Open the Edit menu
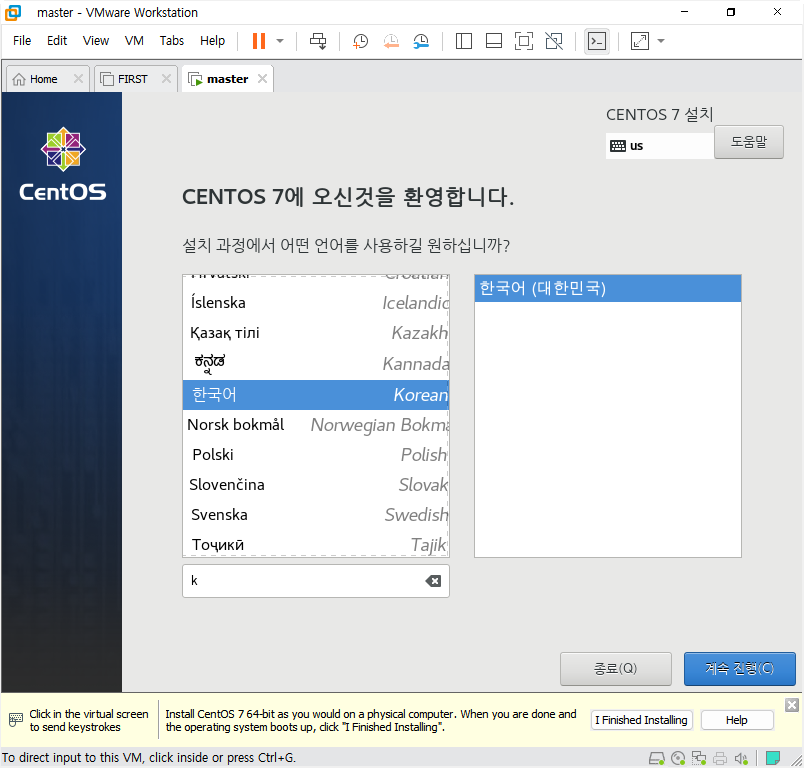Screen dimensions: 804x768 (x=57, y=41)
